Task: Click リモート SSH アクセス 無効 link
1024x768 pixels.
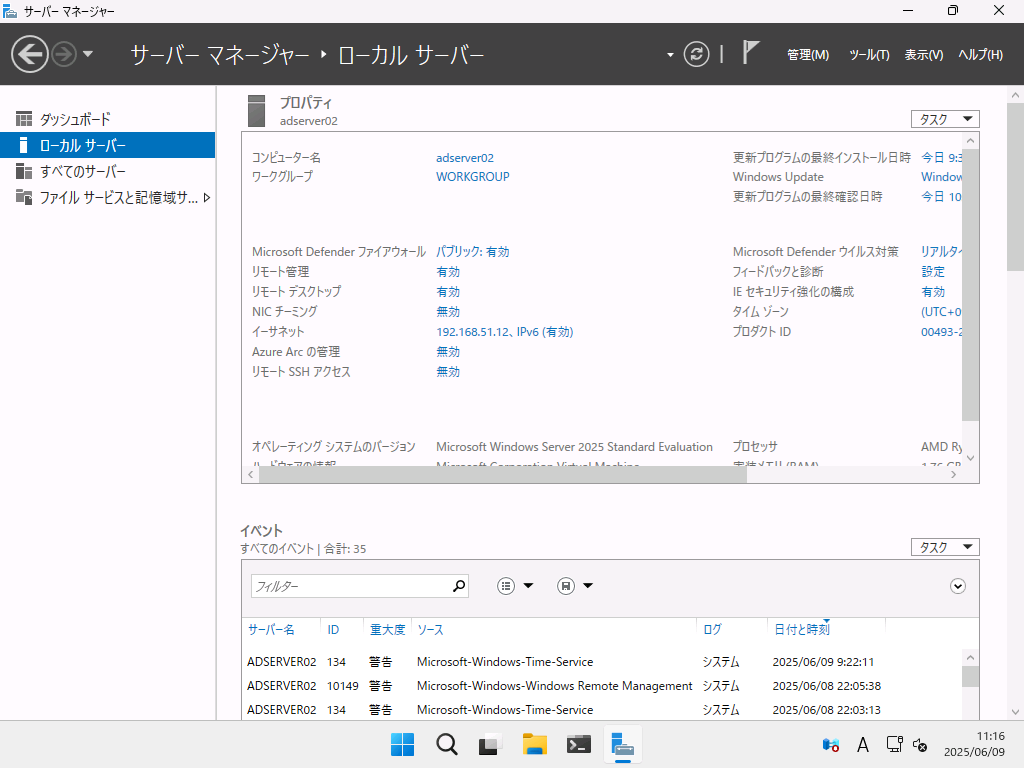Action: tap(448, 372)
